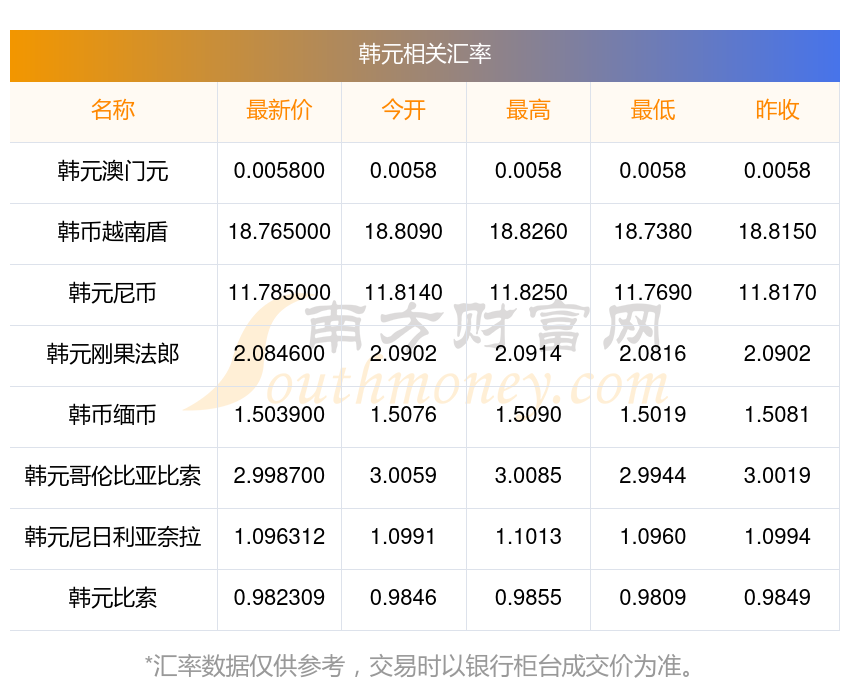Select the 最新价 column header

279,110
